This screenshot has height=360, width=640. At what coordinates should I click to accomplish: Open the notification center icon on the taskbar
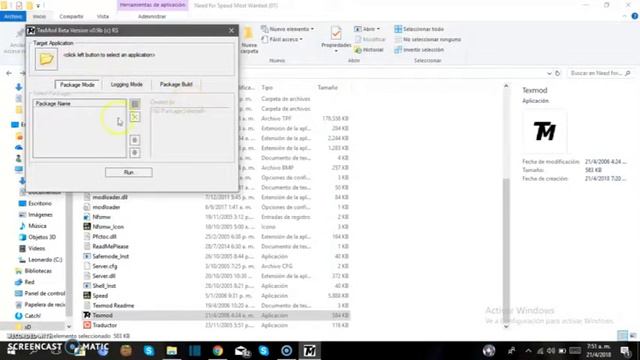[625, 351]
